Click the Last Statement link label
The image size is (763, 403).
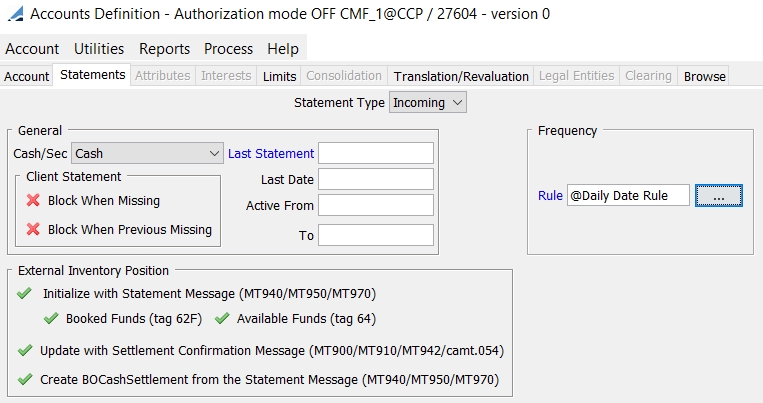tap(271, 153)
